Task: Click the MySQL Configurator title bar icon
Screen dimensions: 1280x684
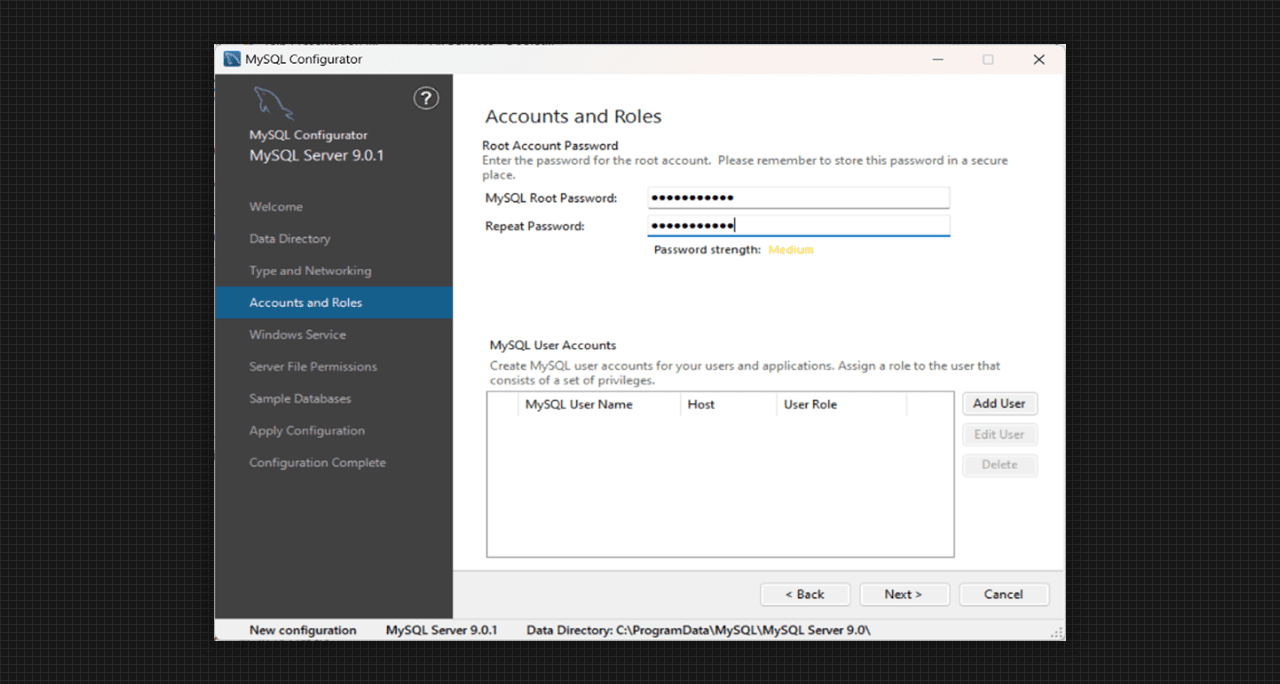Action: (x=232, y=60)
